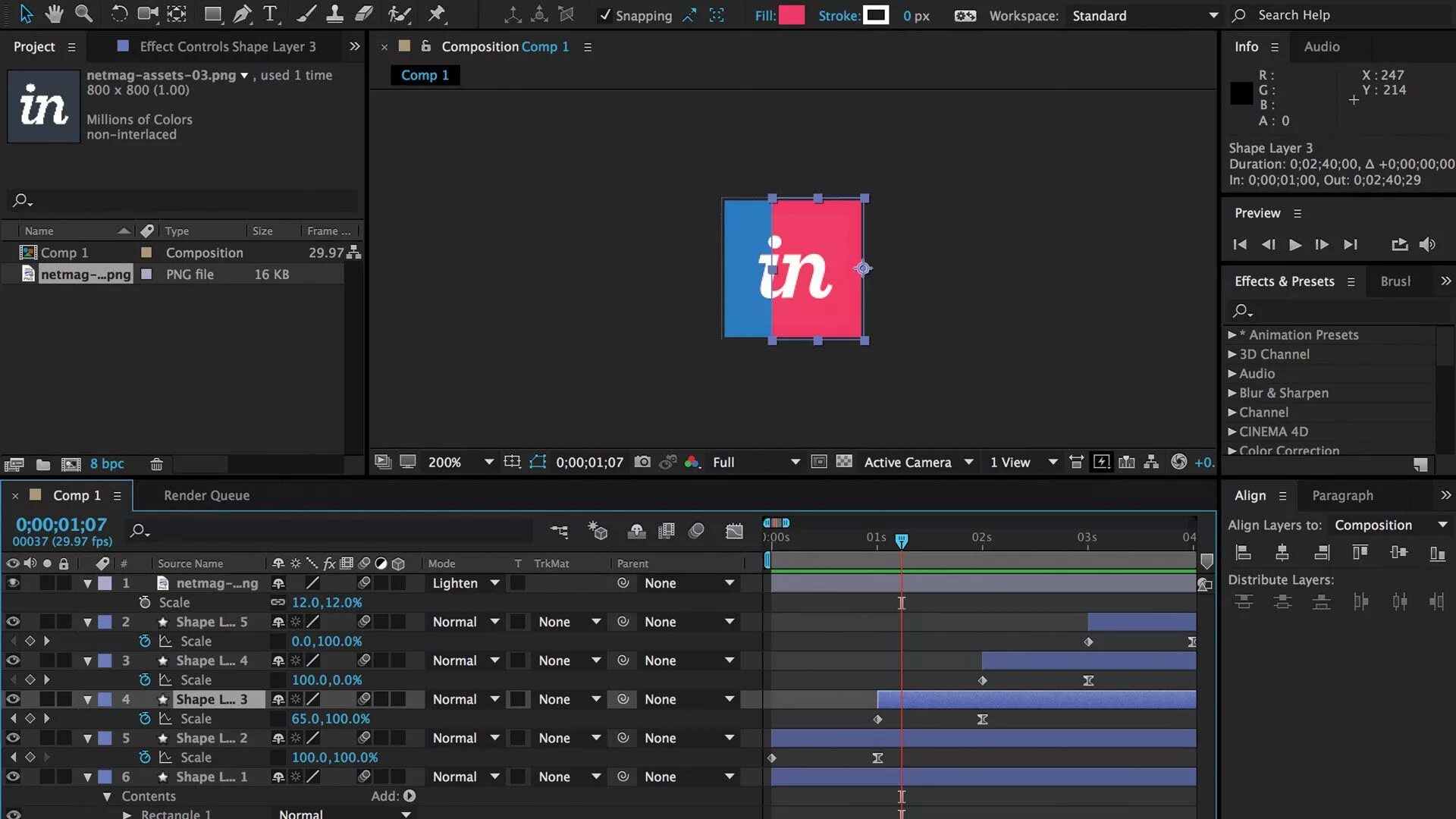The width and height of the screenshot is (1456, 819).
Task: Toggle Scale stopwatch on Shape Layer 3
Action: point(145,718)
